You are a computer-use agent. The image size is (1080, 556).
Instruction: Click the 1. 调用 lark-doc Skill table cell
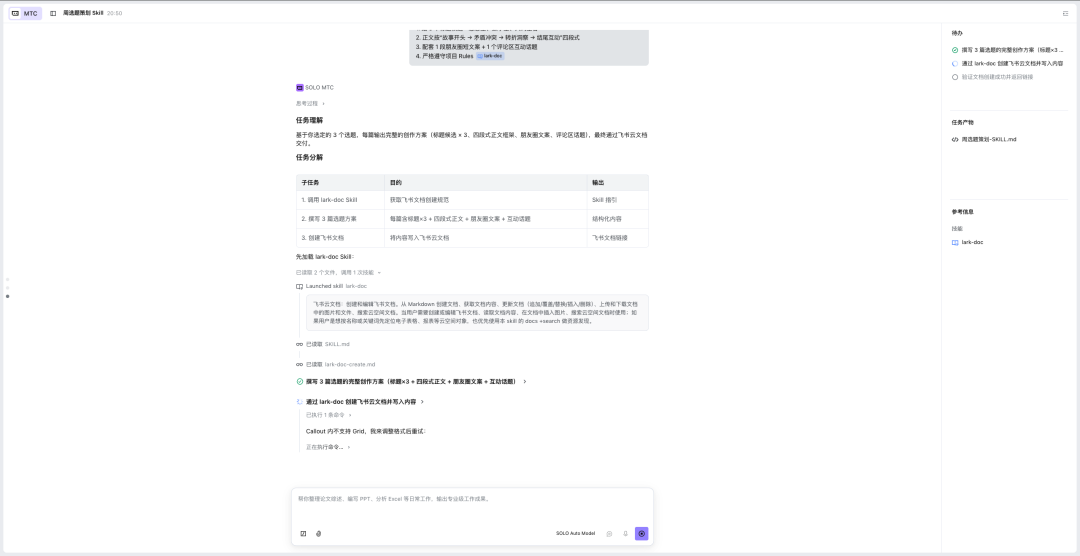[340, 200]
